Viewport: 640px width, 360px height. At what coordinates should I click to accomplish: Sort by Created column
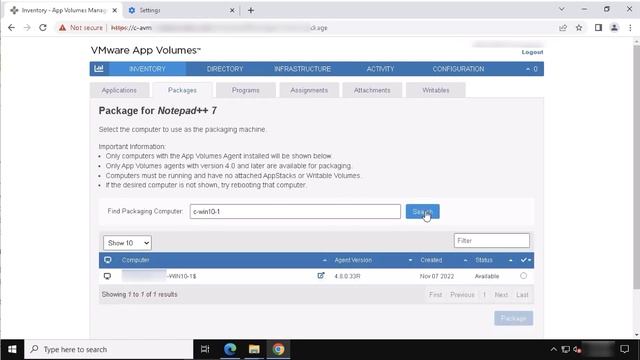465,260
